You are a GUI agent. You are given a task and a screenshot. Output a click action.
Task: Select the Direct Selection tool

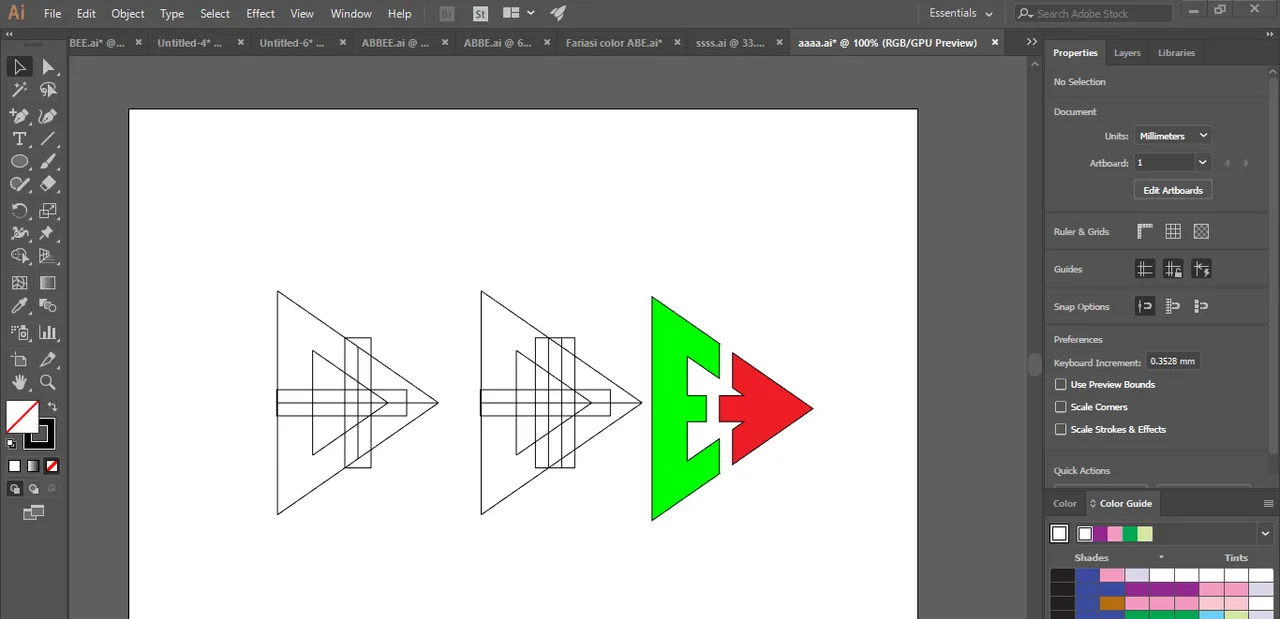[48, 67]
